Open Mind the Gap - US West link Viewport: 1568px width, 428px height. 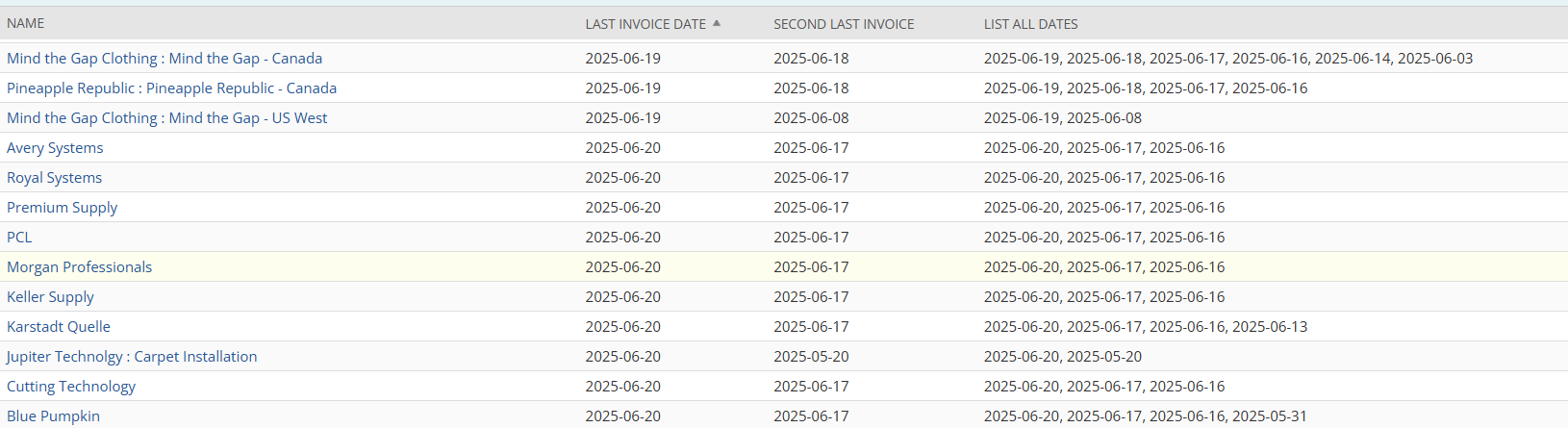[x=166, y=118]
